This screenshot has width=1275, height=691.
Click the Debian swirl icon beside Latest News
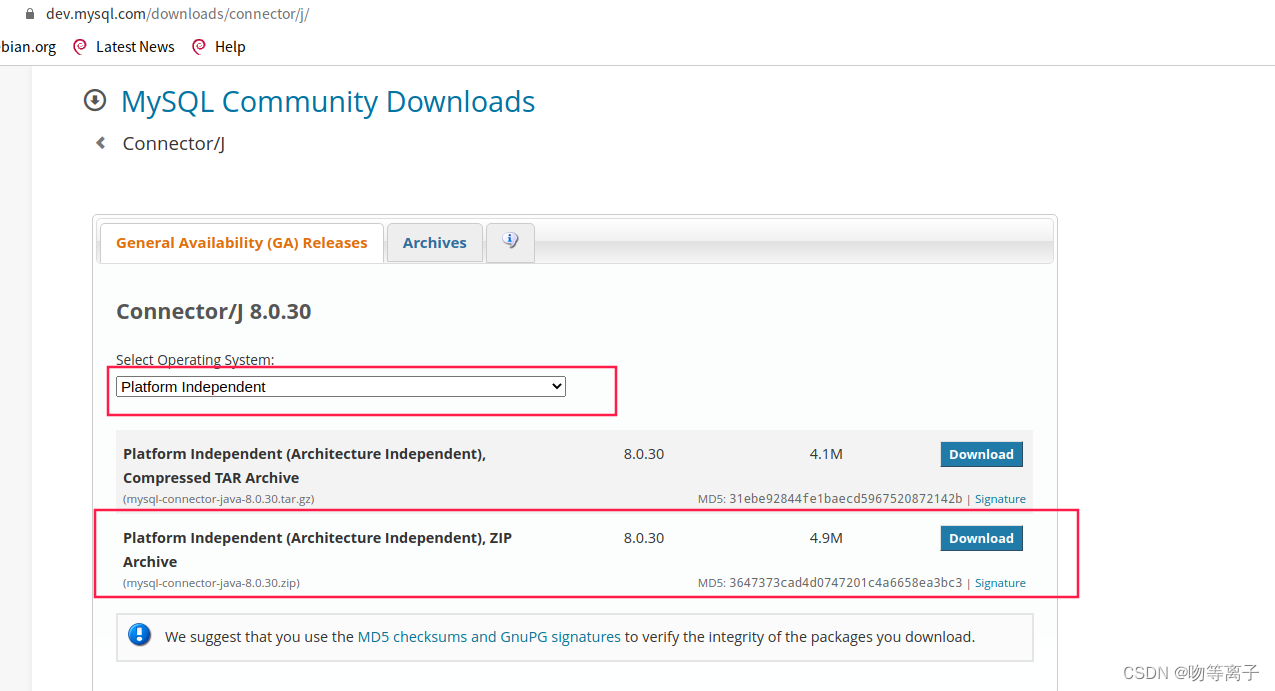(x=80, y=47)
